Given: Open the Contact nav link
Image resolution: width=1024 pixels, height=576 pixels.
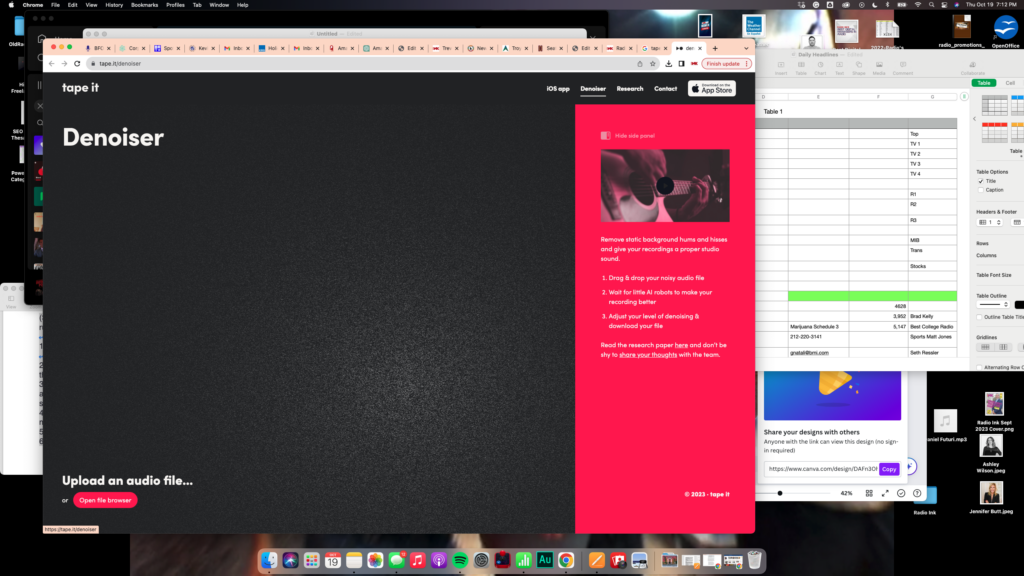Looking at the screenshot, I should (x=665, y=89).
